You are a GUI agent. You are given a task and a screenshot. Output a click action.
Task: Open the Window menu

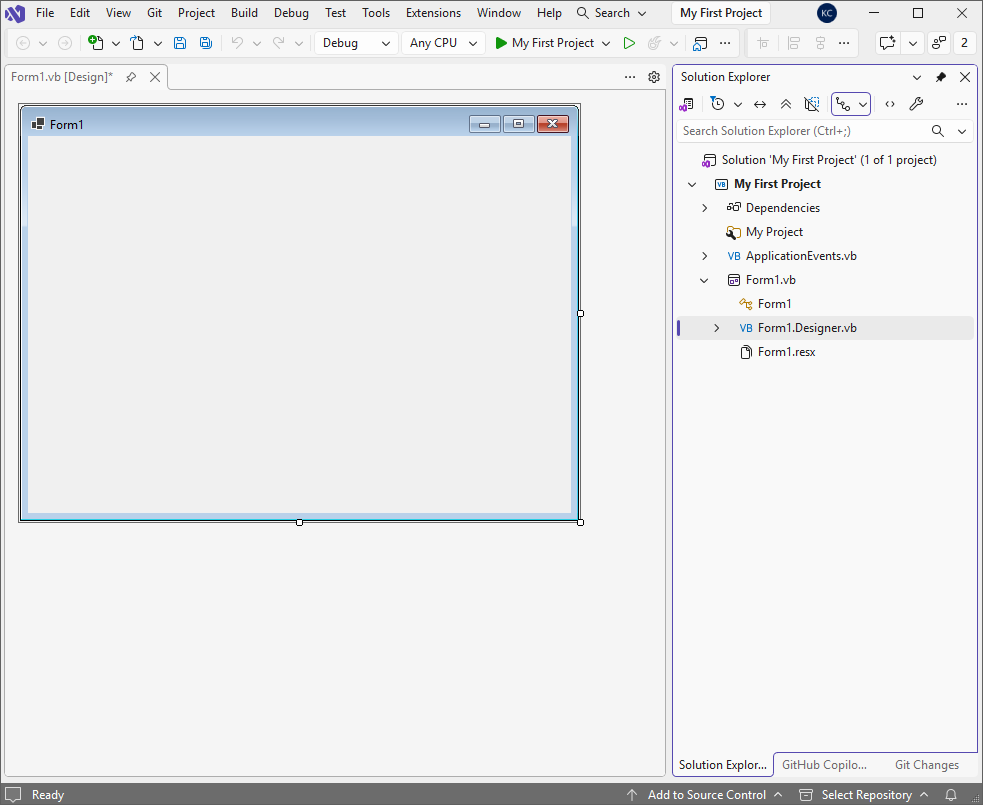(498, 13)
